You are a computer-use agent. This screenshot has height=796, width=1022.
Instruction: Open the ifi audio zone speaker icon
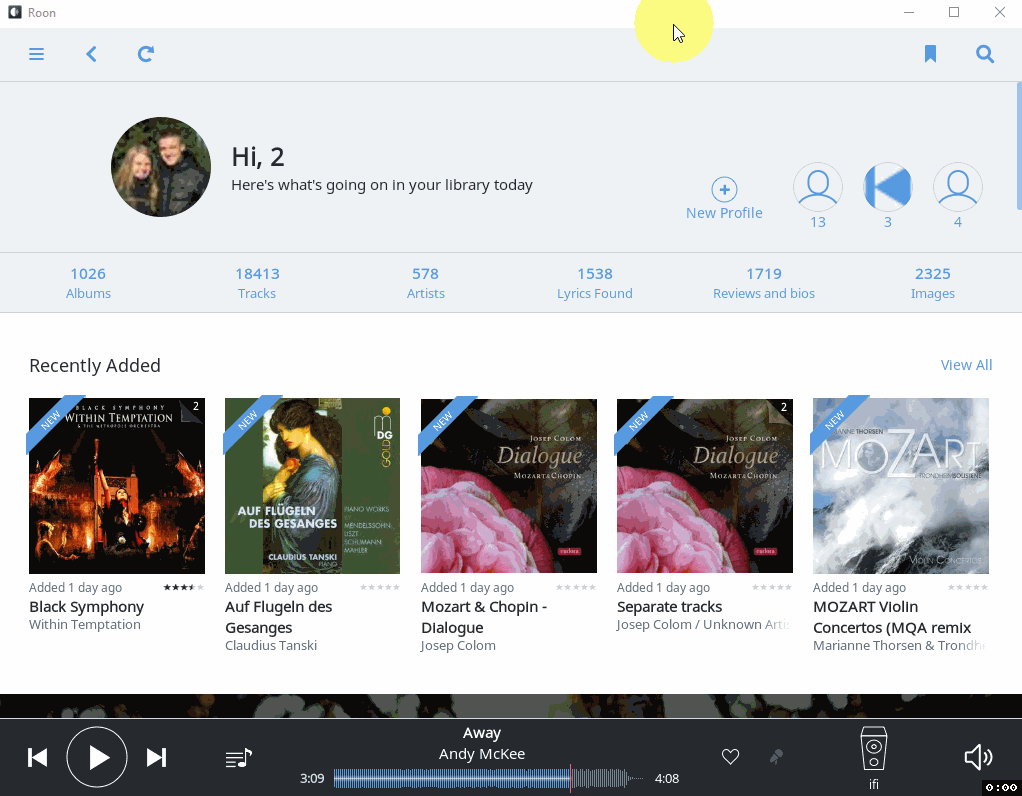click(x=873, y=749)
